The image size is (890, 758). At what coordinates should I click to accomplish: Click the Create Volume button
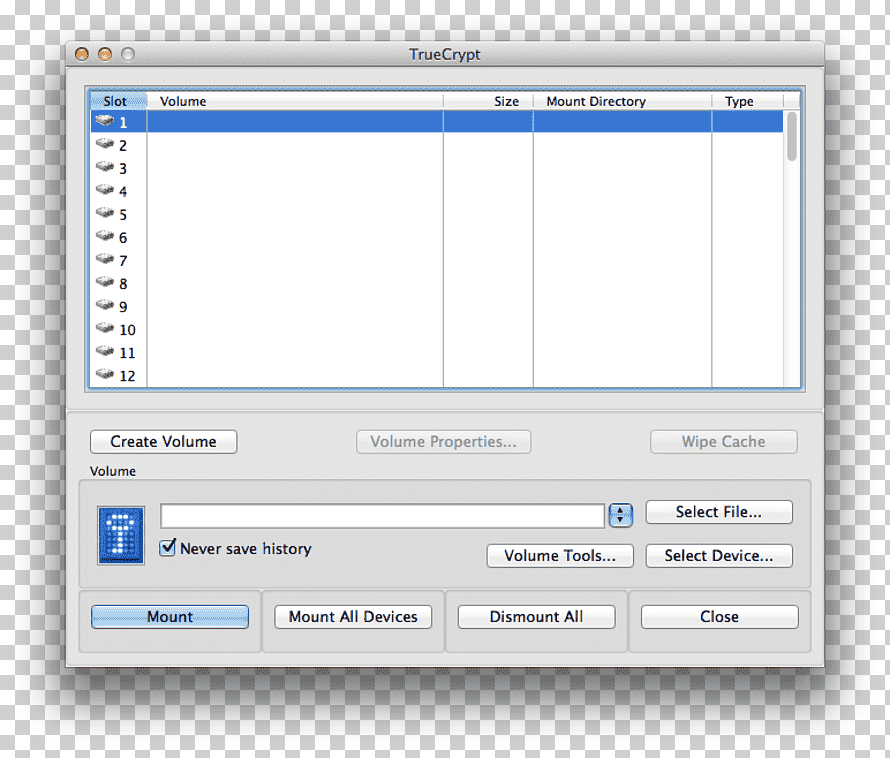(x=163, y=442)
